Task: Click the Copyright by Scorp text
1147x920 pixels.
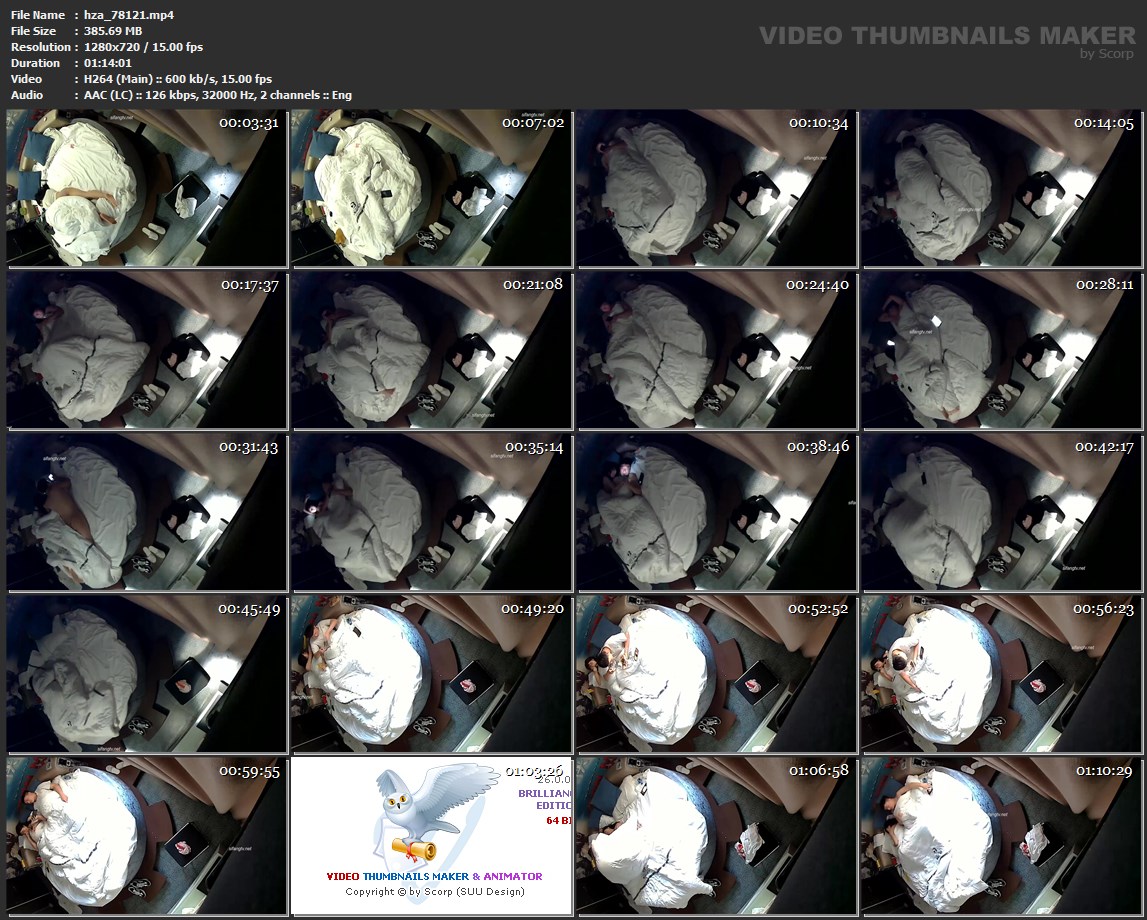Action: click(x=434, y=892)
